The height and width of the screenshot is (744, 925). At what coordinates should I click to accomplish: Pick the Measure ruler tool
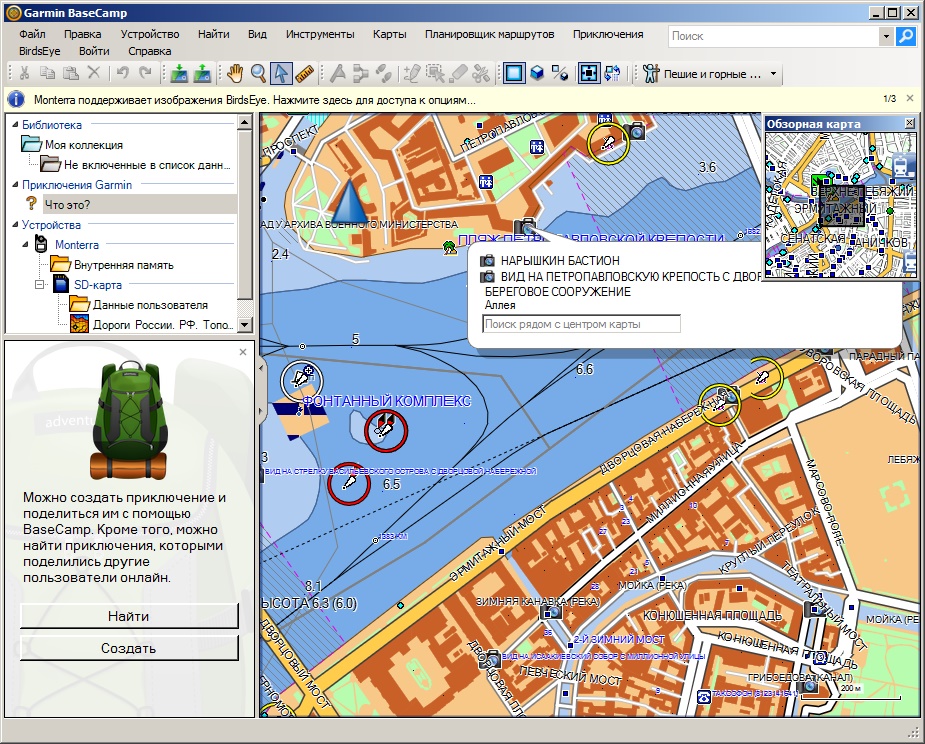tap(305, 73)
